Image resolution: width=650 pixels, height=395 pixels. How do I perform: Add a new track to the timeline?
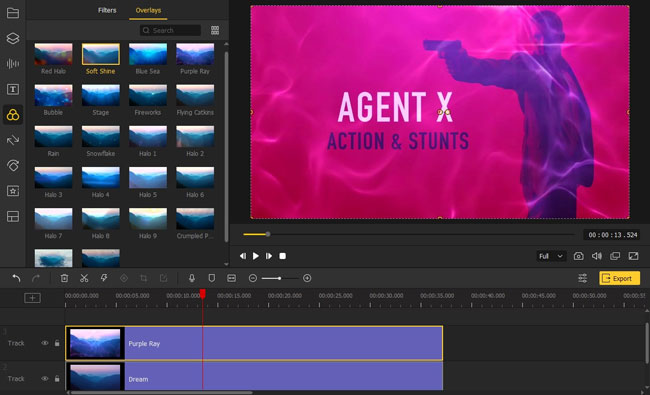(x=32, y=298)
